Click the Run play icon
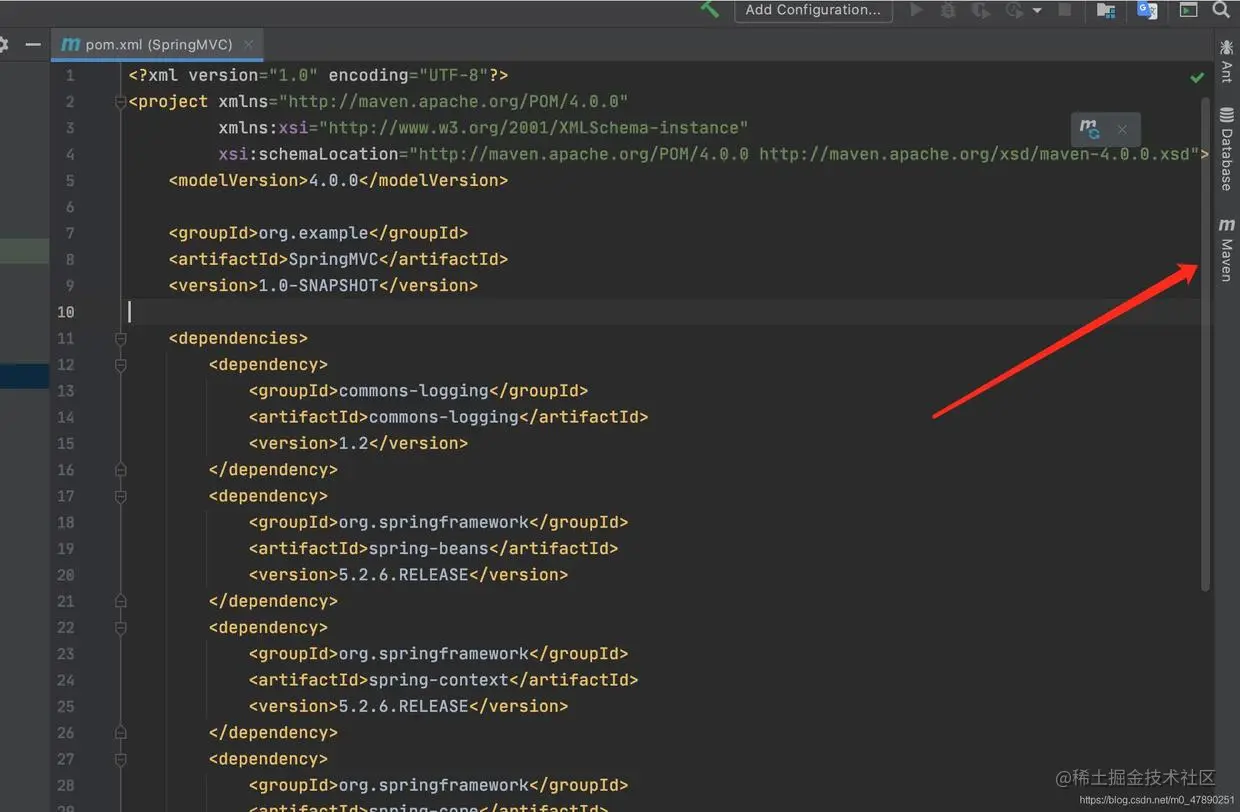This screenshot has width=1240, height=812. click(916, 10)
